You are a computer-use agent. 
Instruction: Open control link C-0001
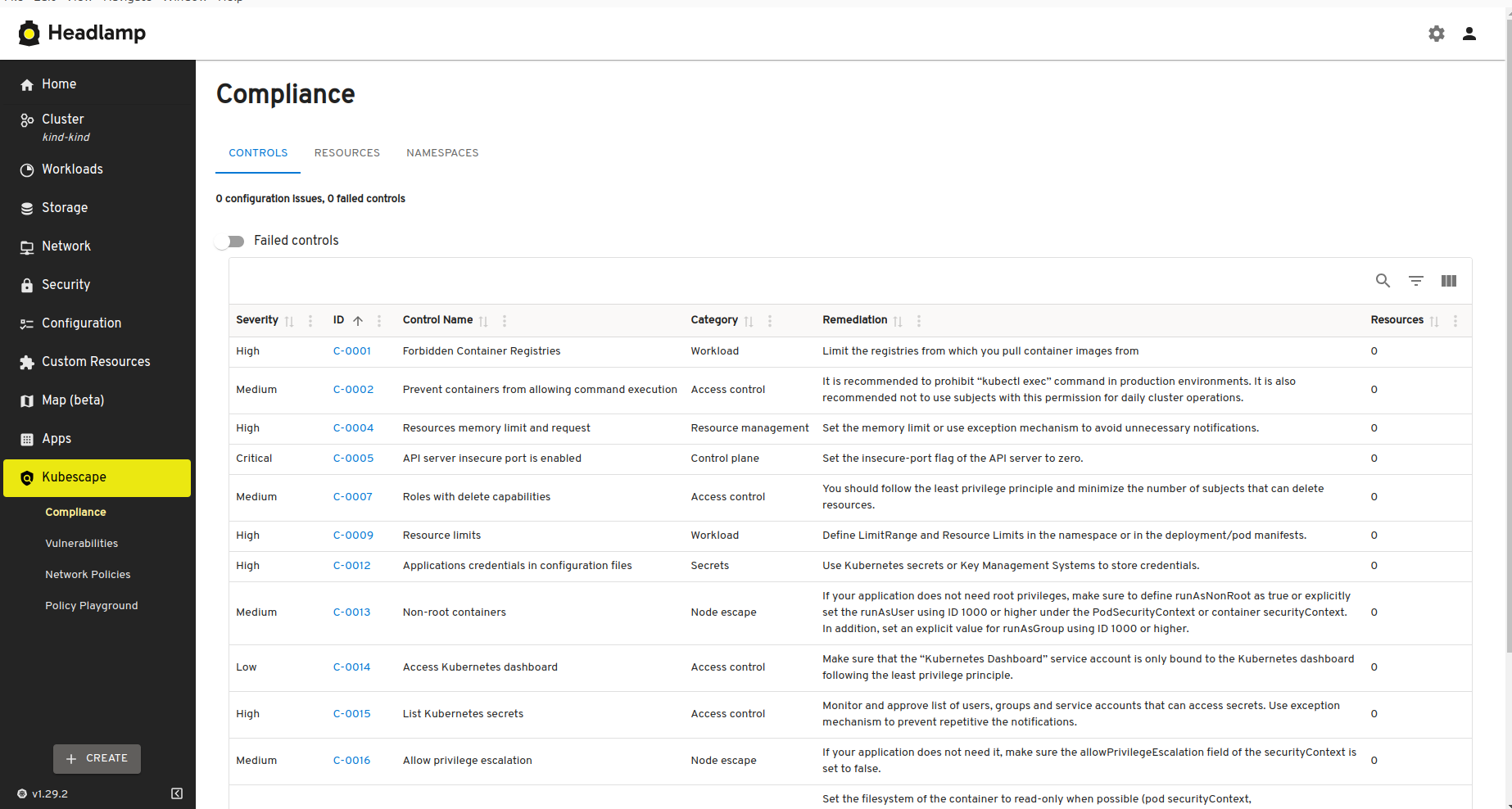coord(352,351)
